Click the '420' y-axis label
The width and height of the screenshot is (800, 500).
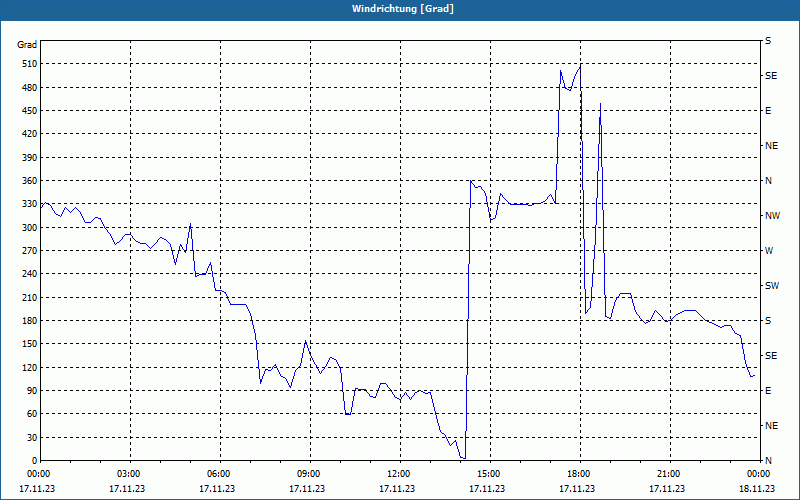pos(30,134)
